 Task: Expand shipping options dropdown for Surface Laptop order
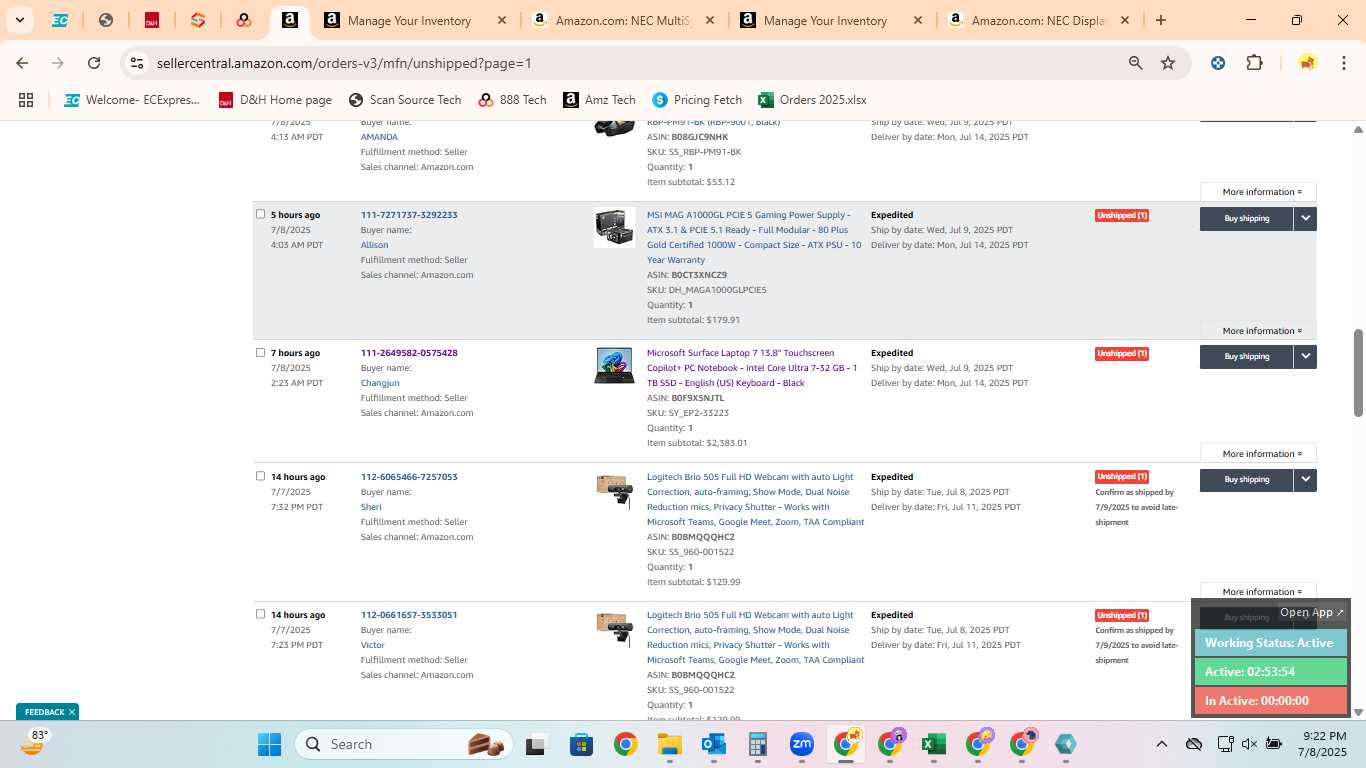[x=1305, y=356]
